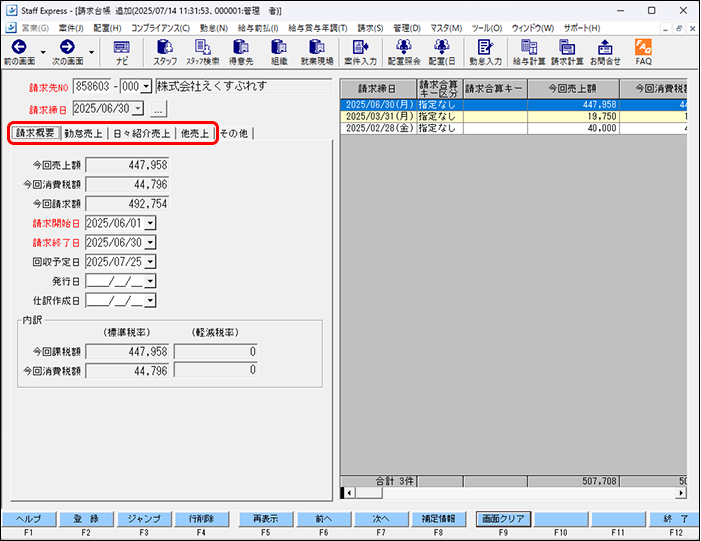The image size is (701, 541).
Task: Open the 発行日 date dropdown
Action: click(x=150, y=281)
